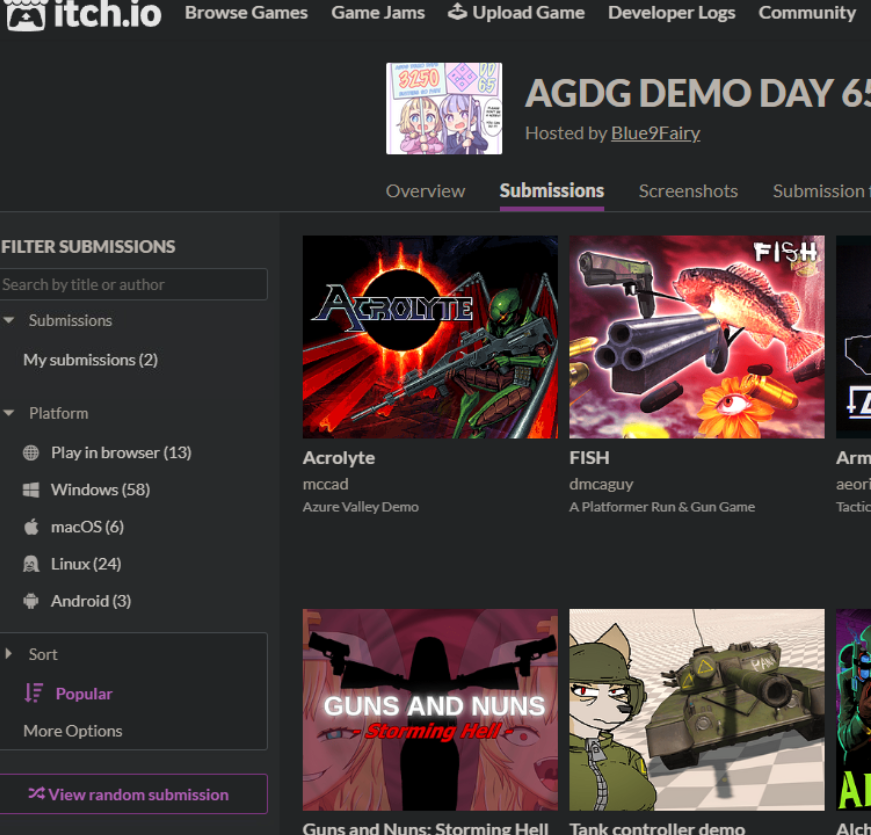Switch to the Overview tab
Screen dimensions: 871x835
pyautogui.click(x=426, y=191)
